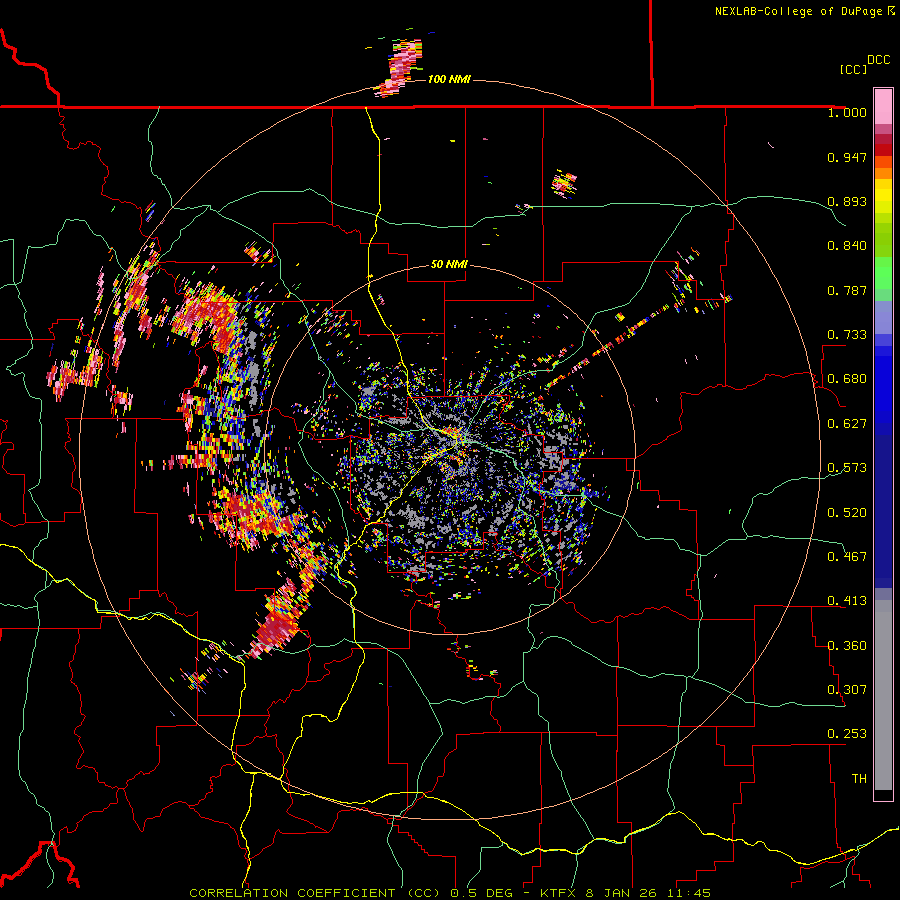Click the 0.520 legend value
This screenshot has height=900, width=900.
pos(847,513)
